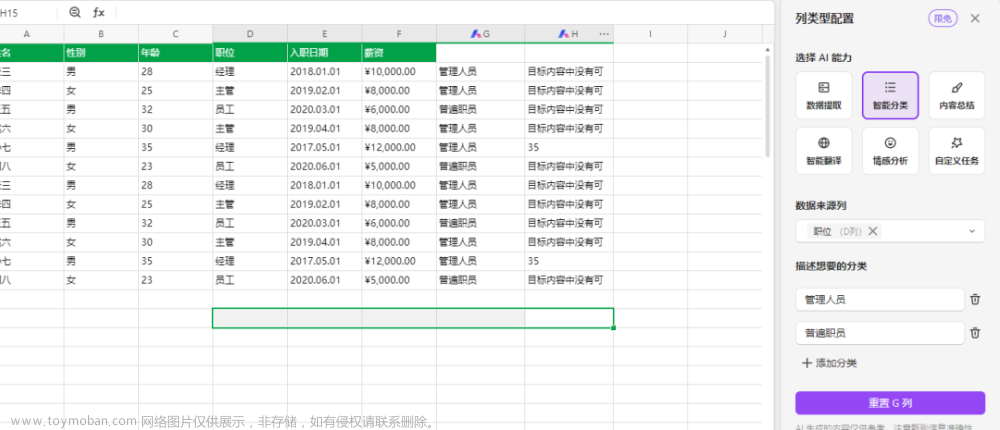Pick the 自定义任务 AI capability
The image size is (1000, 430).
click(957, 151)
